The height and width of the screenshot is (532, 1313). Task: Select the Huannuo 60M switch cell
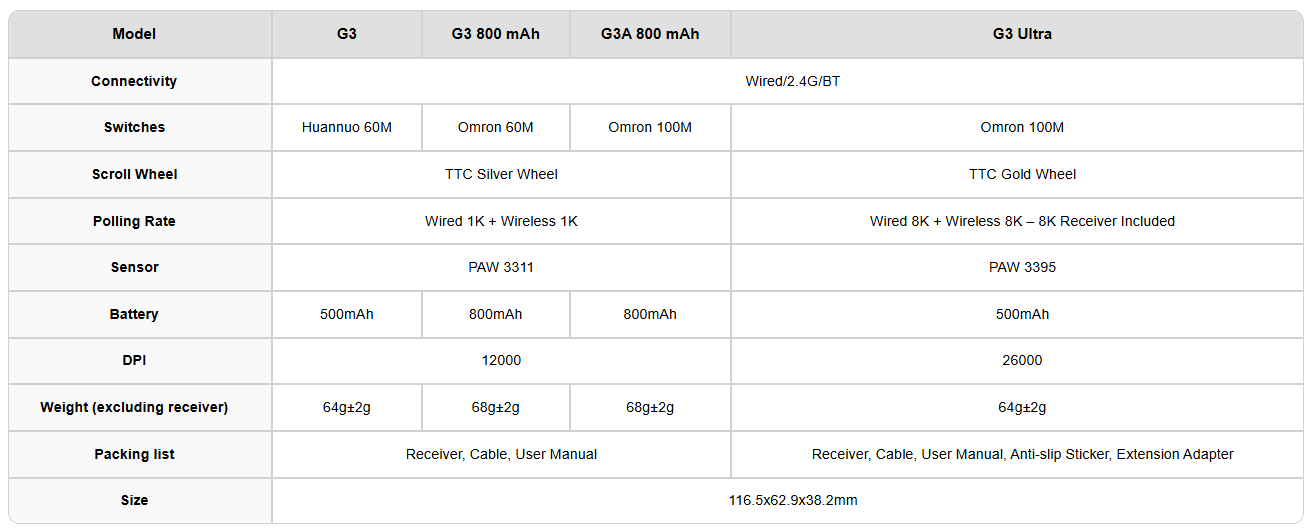coord(347,127)
